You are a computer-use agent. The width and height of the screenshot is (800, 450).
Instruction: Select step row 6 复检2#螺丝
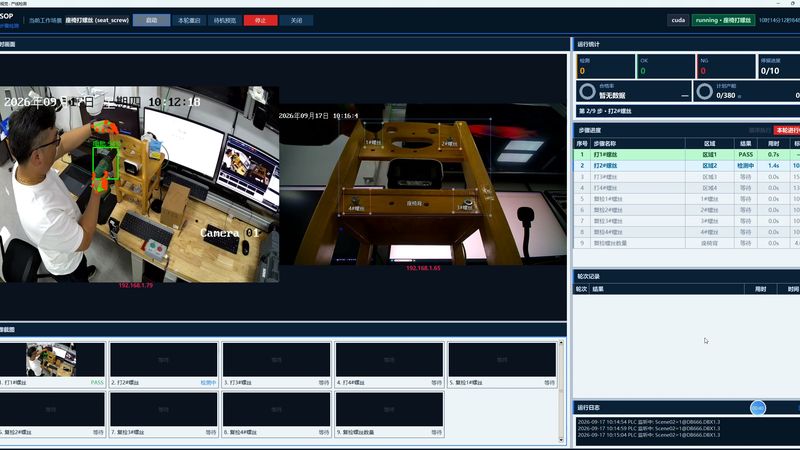[x=687, y=210]
